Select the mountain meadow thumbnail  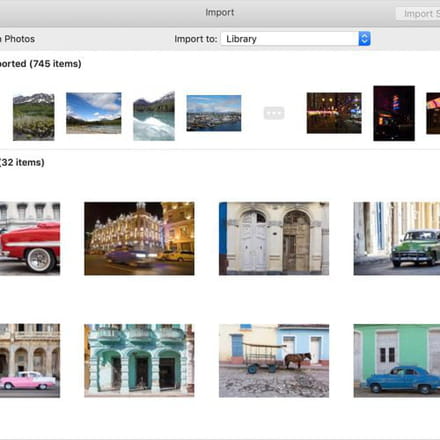pos(34,116)
